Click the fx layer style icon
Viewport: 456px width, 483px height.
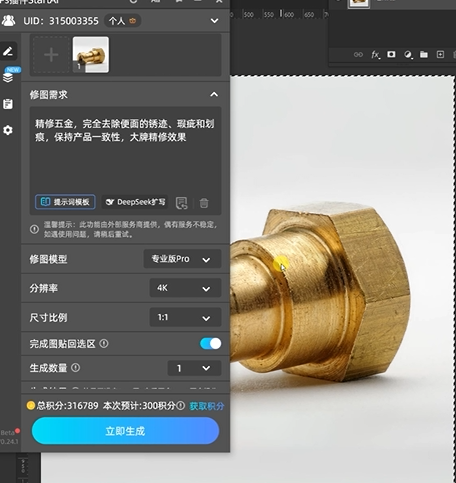[x=375, y=55]
